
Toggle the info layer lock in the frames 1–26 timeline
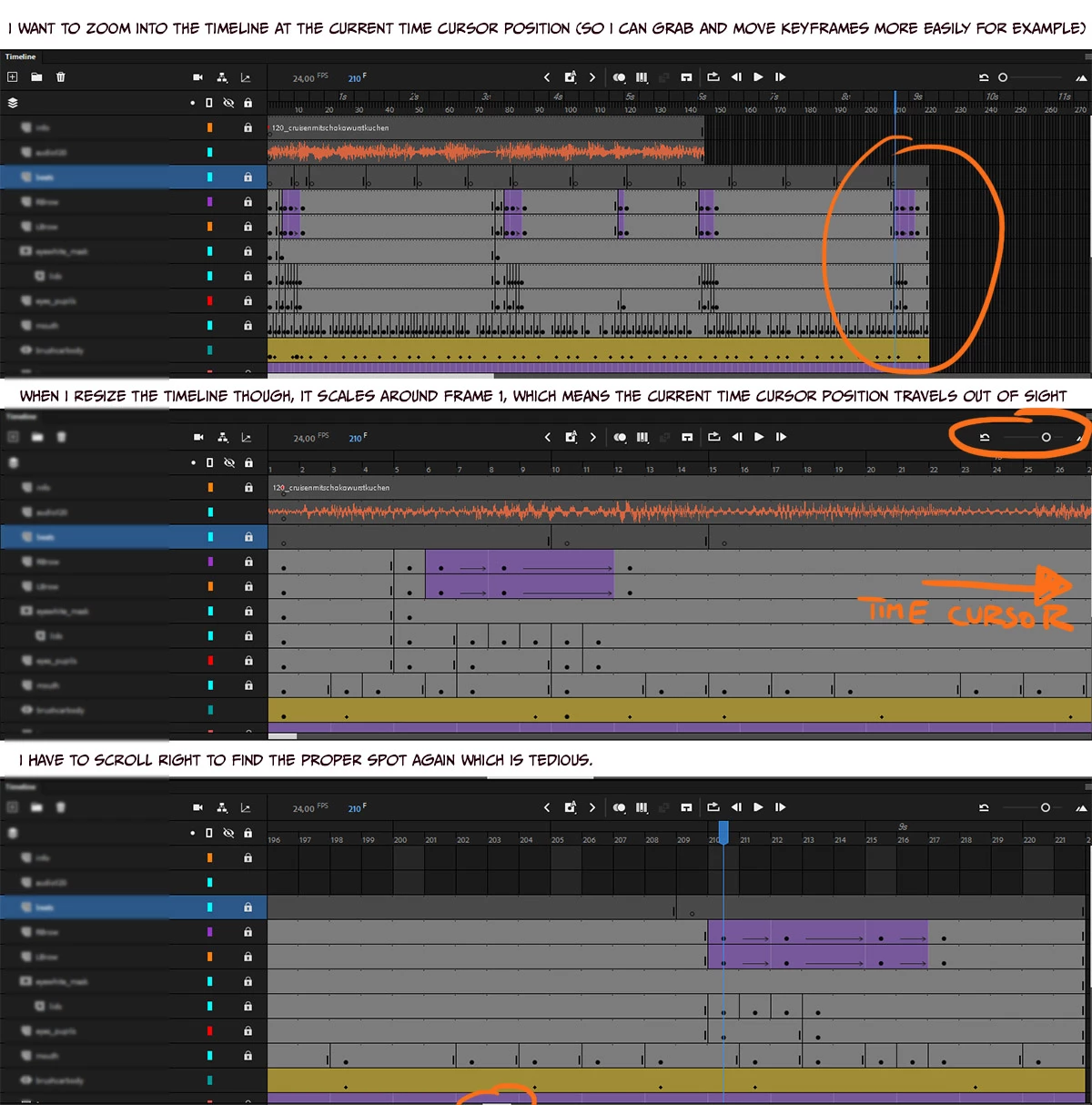point(248,488)
